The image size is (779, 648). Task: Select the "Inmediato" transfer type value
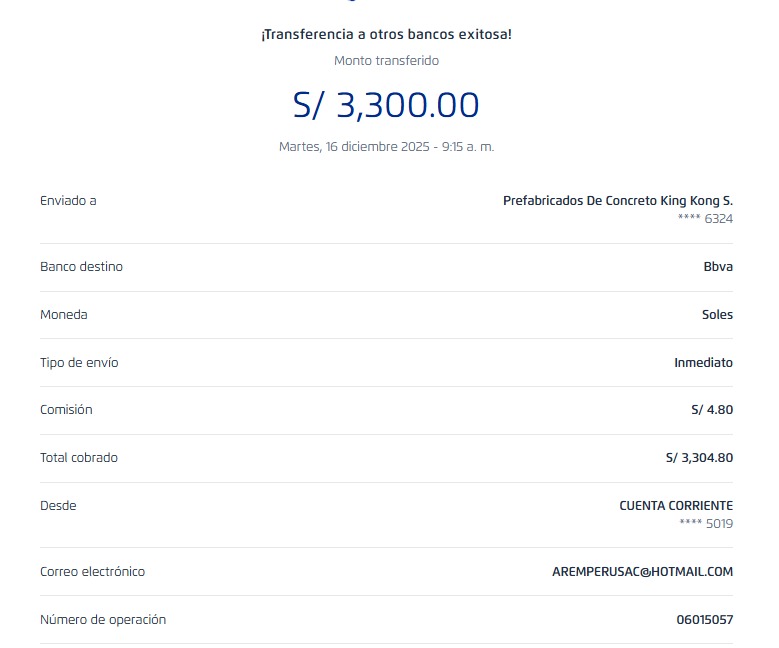pos(703,363)
